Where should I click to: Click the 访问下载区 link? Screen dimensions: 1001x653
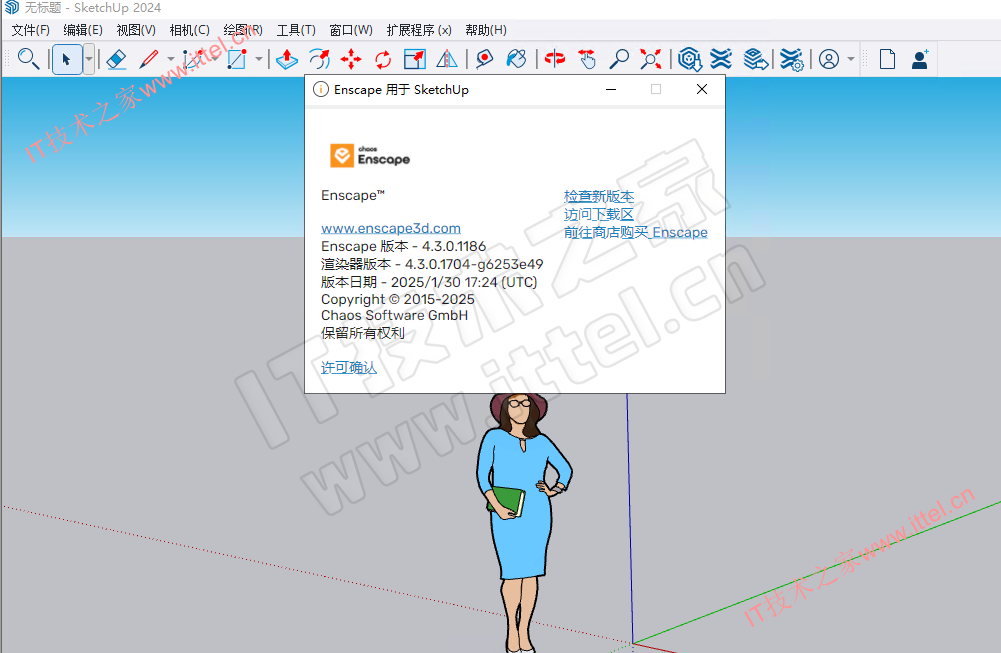pos(599,214)
